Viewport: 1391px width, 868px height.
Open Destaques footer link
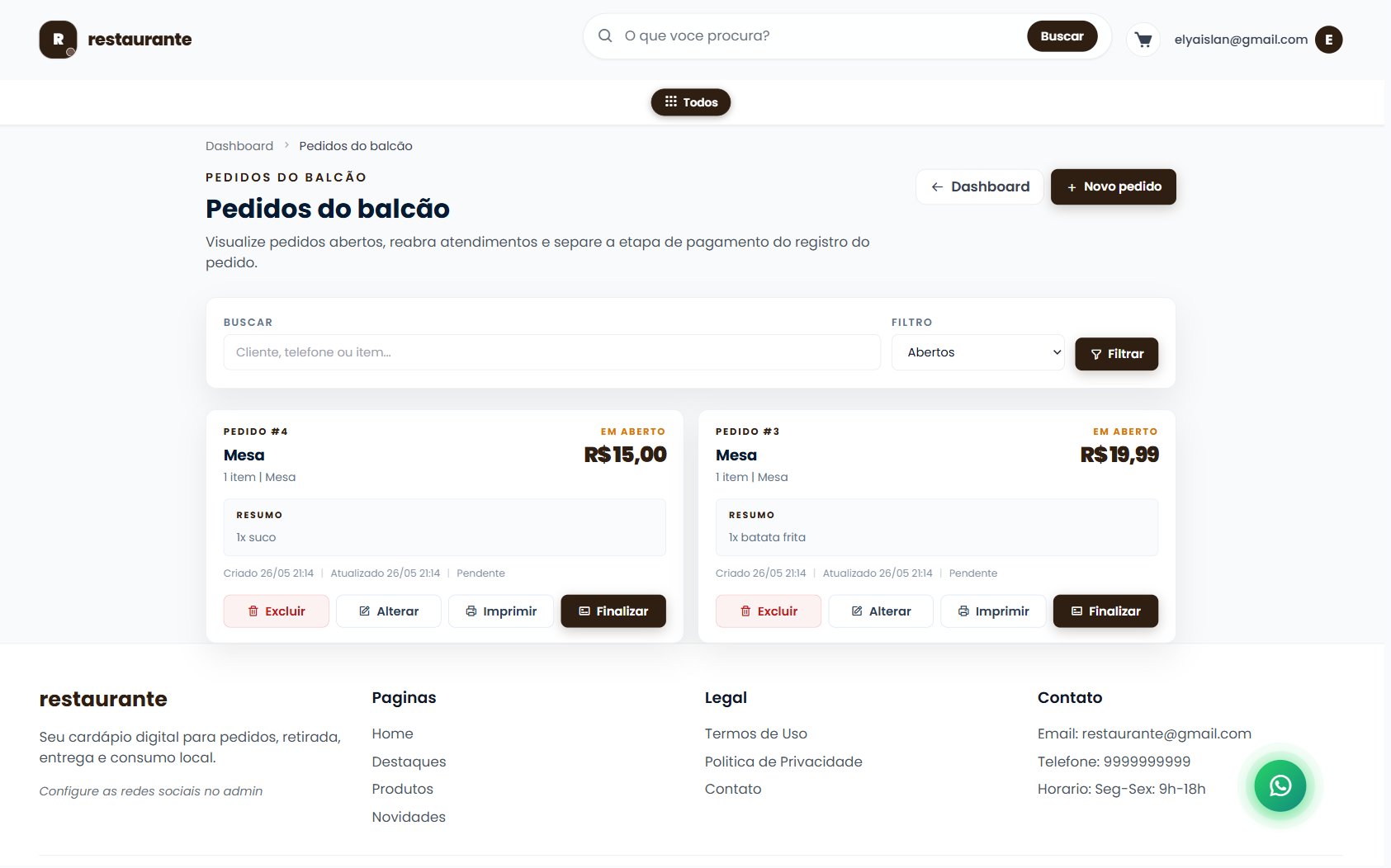click(409, 762)
